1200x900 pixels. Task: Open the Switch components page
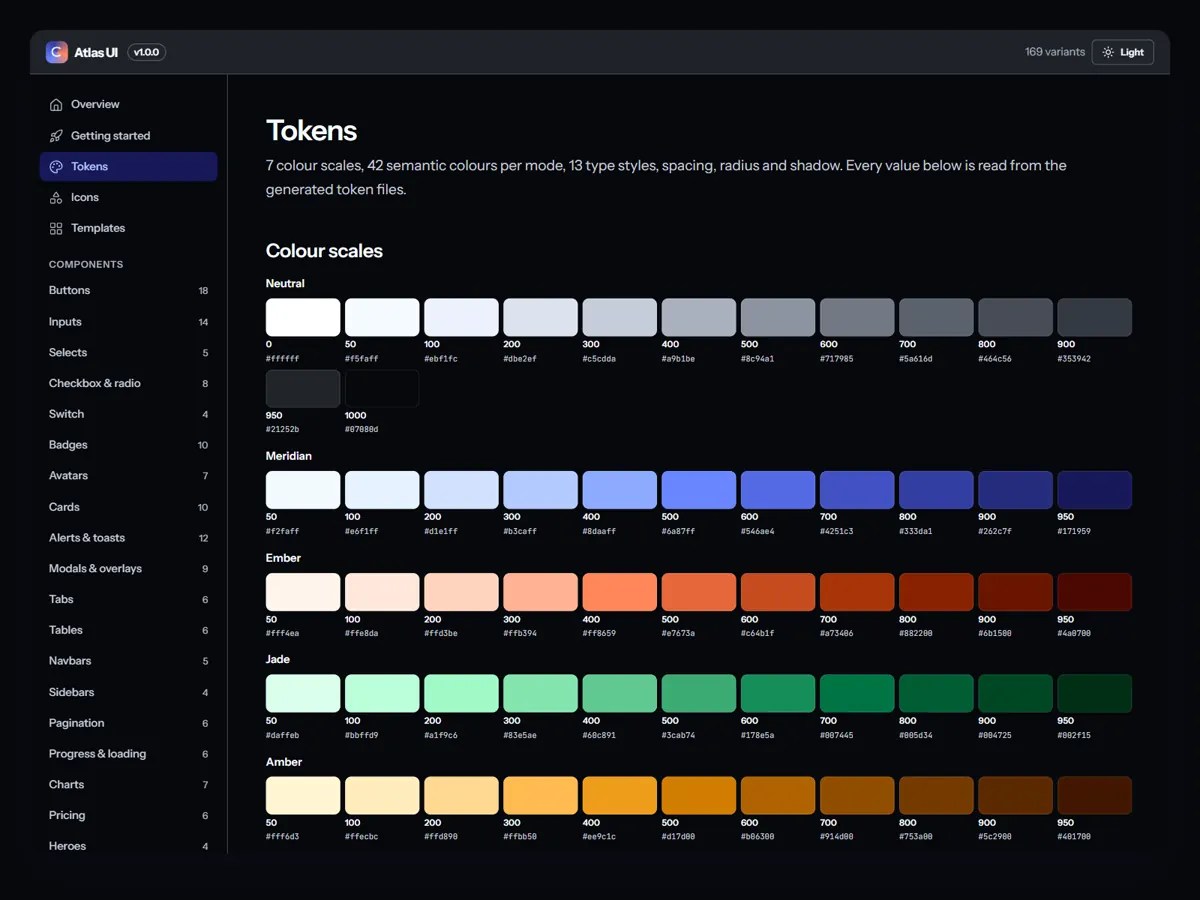coord(128,414)
